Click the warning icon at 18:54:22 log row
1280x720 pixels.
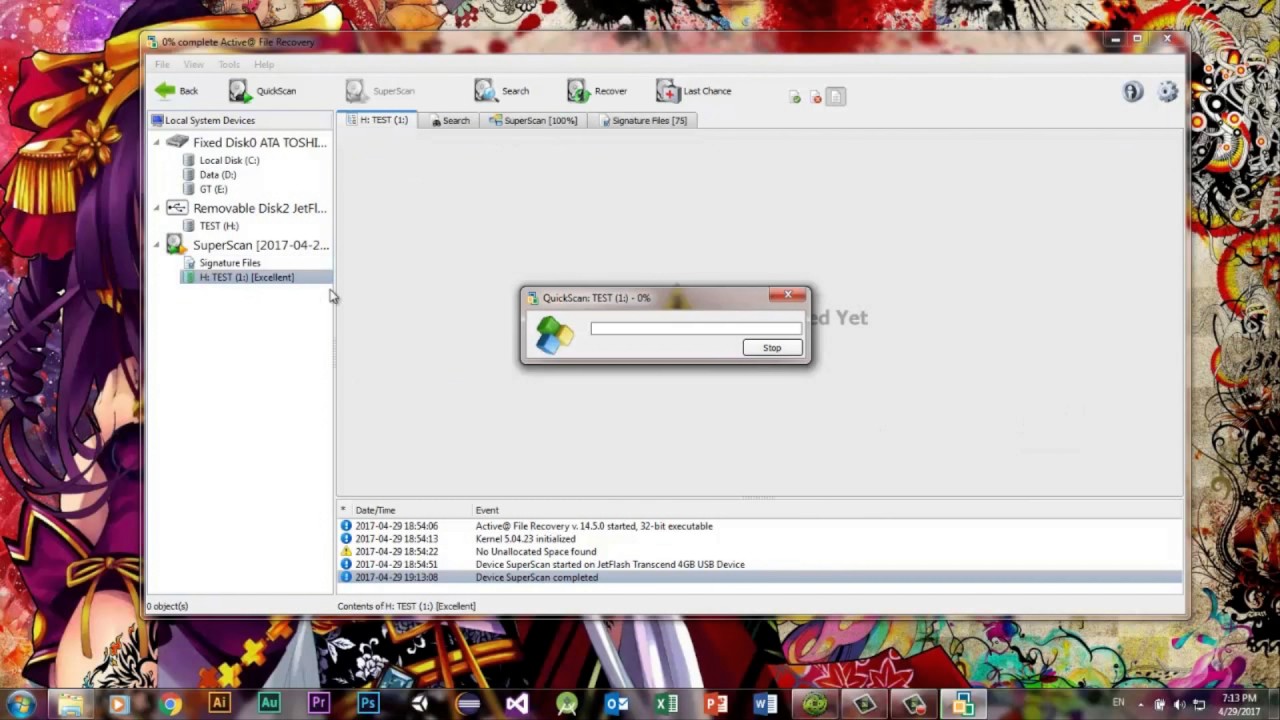click(346, 552)
